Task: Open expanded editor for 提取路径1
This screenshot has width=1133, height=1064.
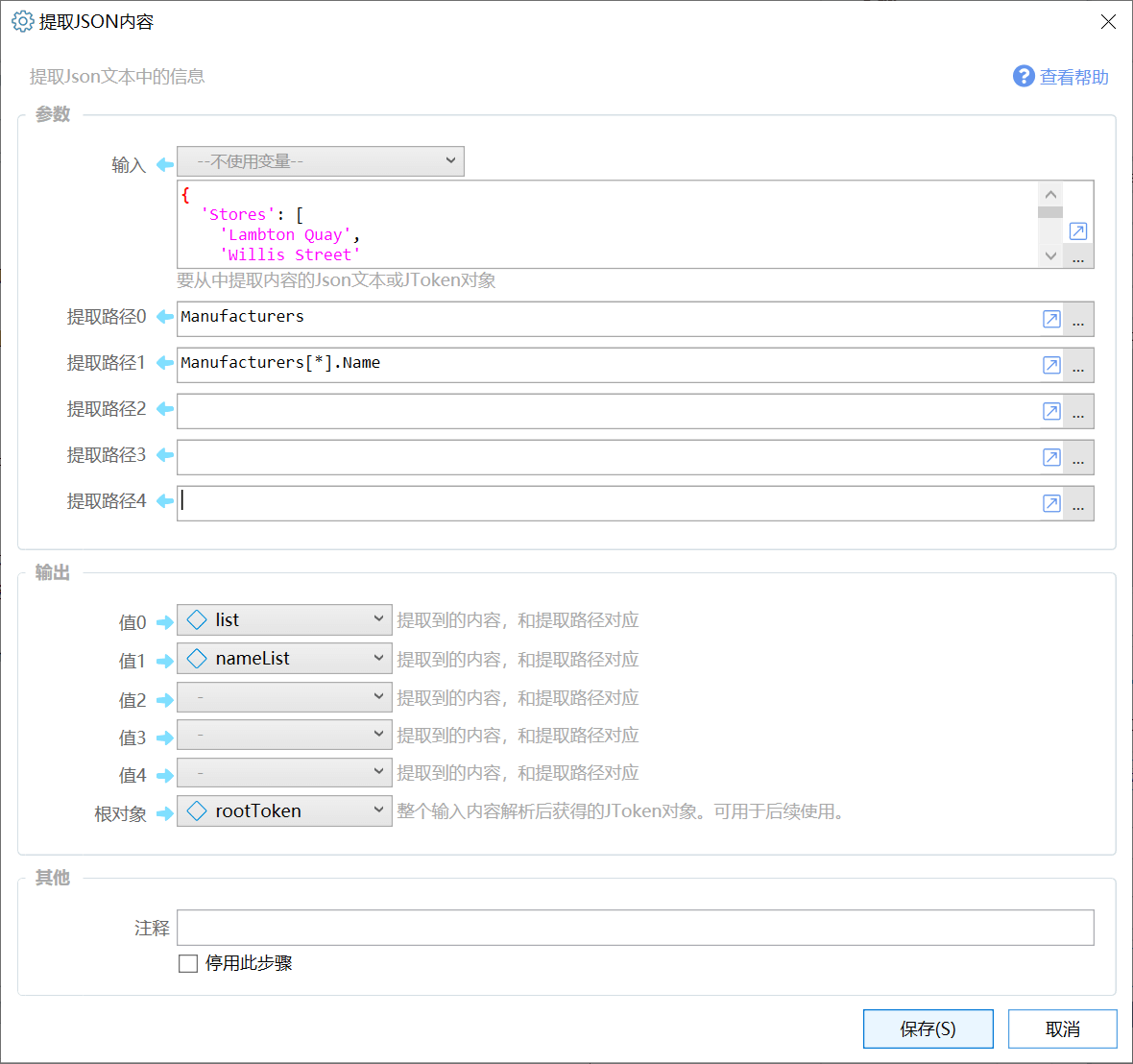Action: [x=1051, y=365]
